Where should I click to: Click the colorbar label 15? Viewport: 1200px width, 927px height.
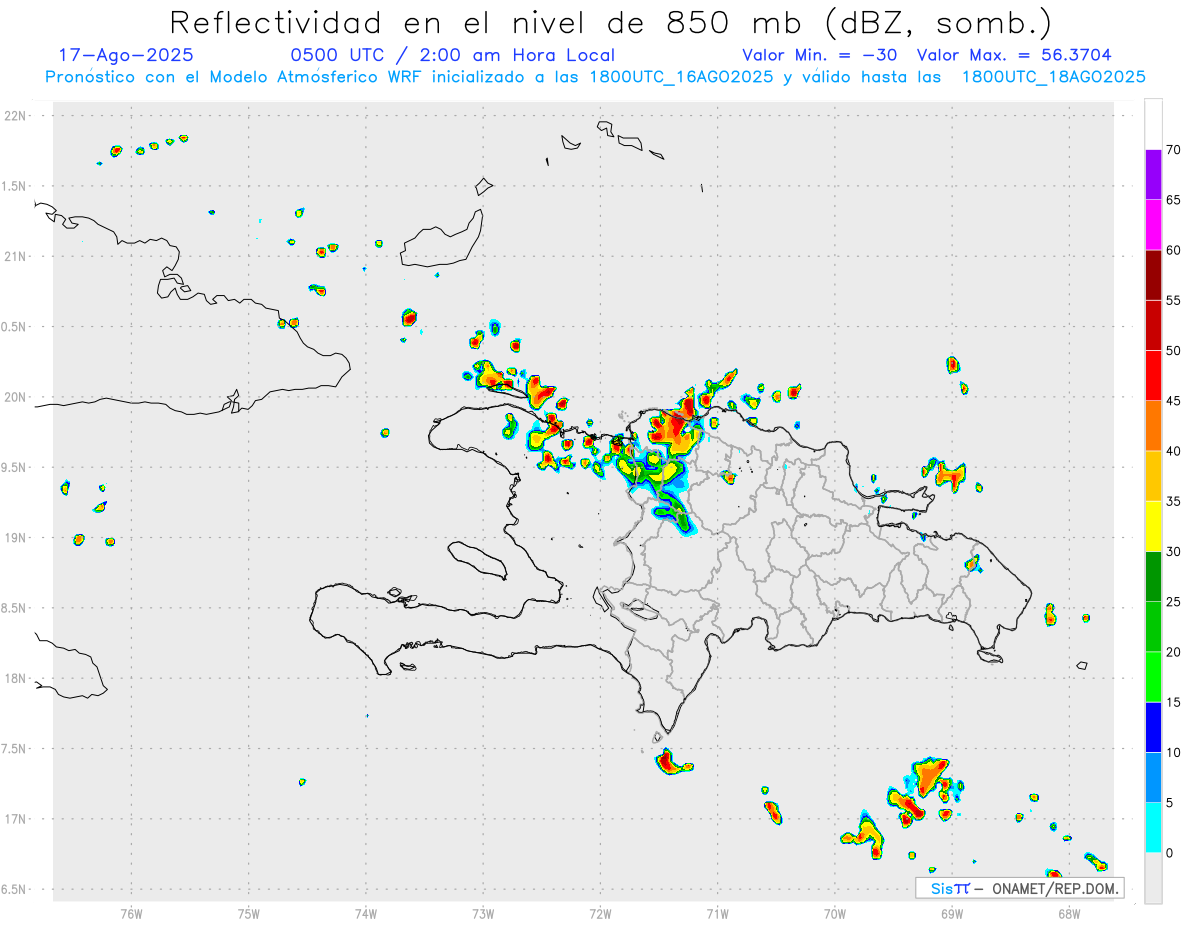click(1174, 702)
